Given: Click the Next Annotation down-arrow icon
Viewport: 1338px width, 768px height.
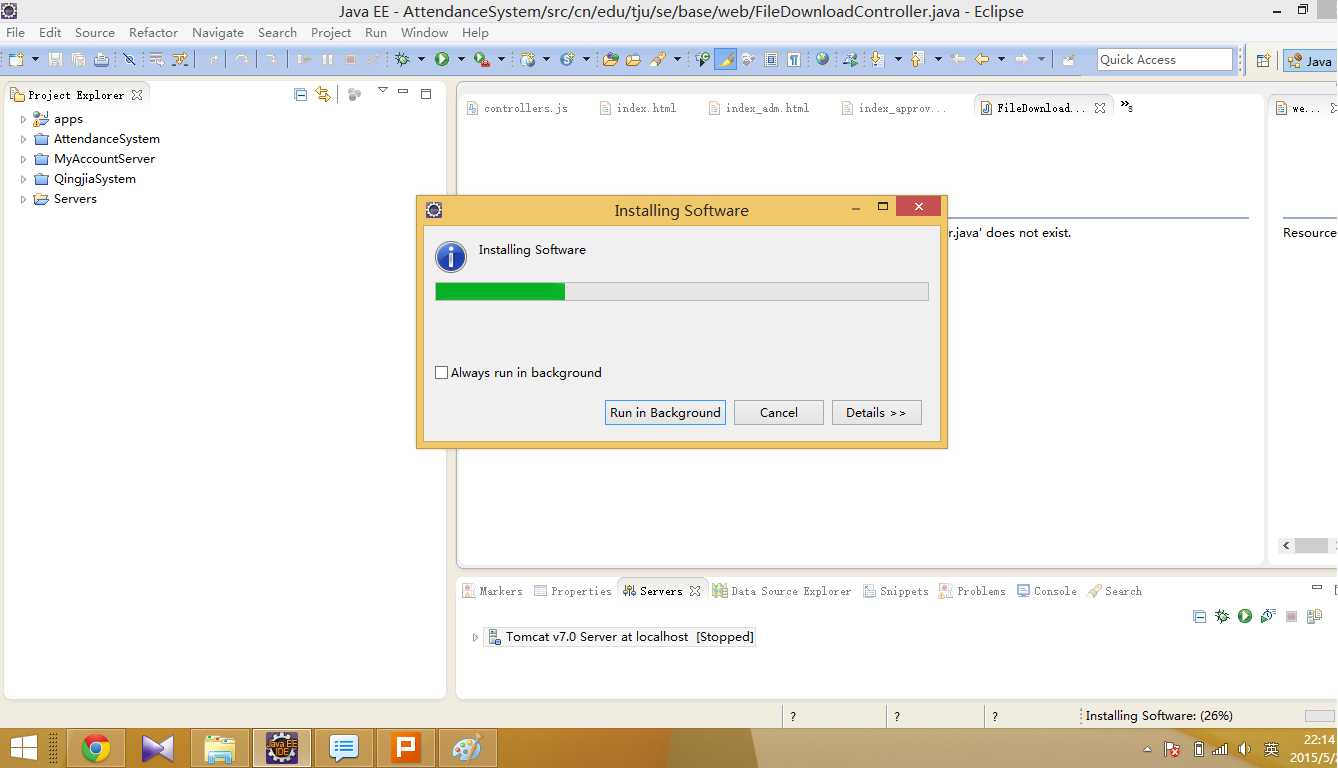Looking at the screenshot, I should click(x=877, y=59).
